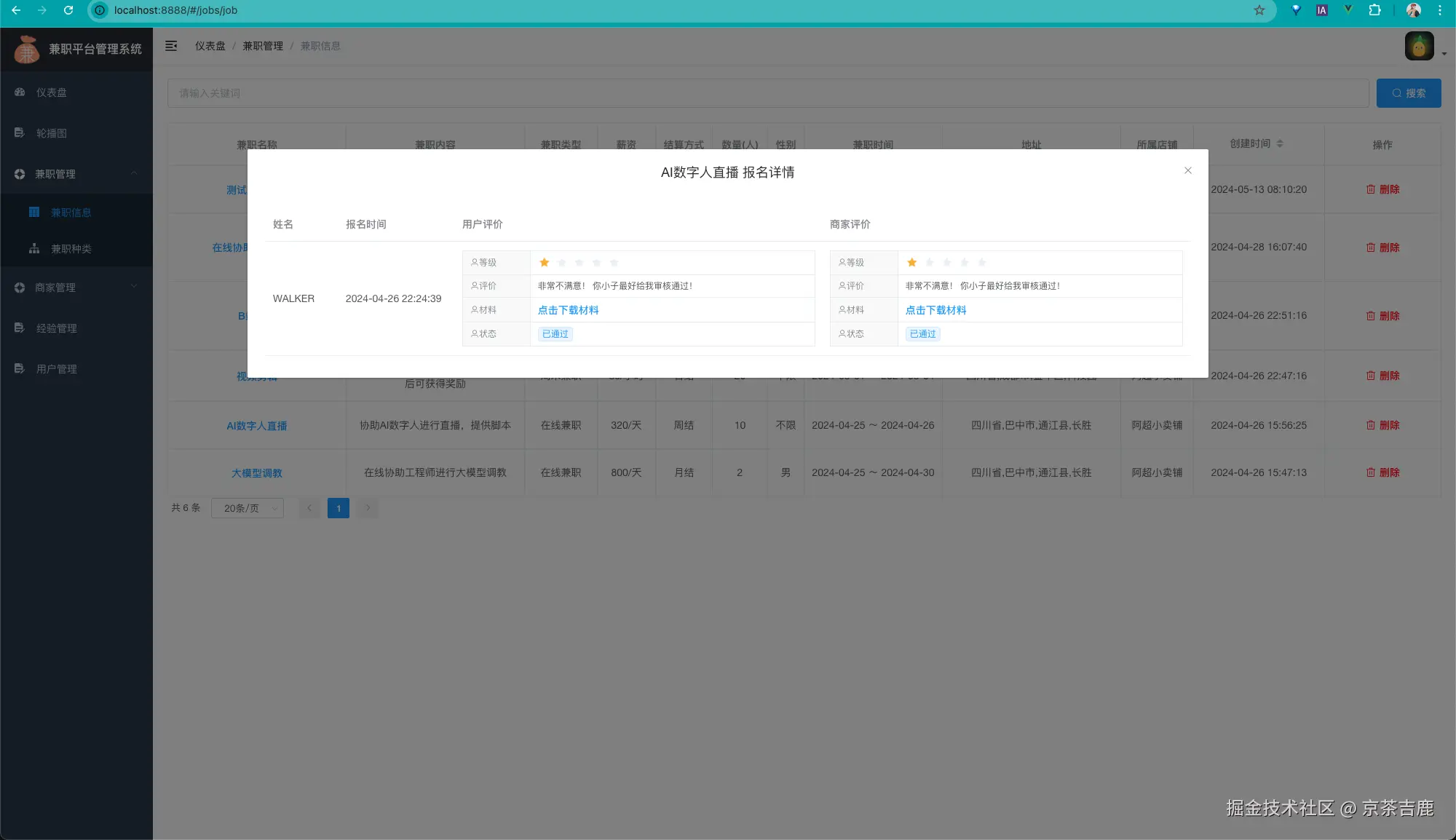The width and height of the screenshot is (1456, 840).
Task: Click the sort arrows beside 创建时间
Action: click(1280, 144)
